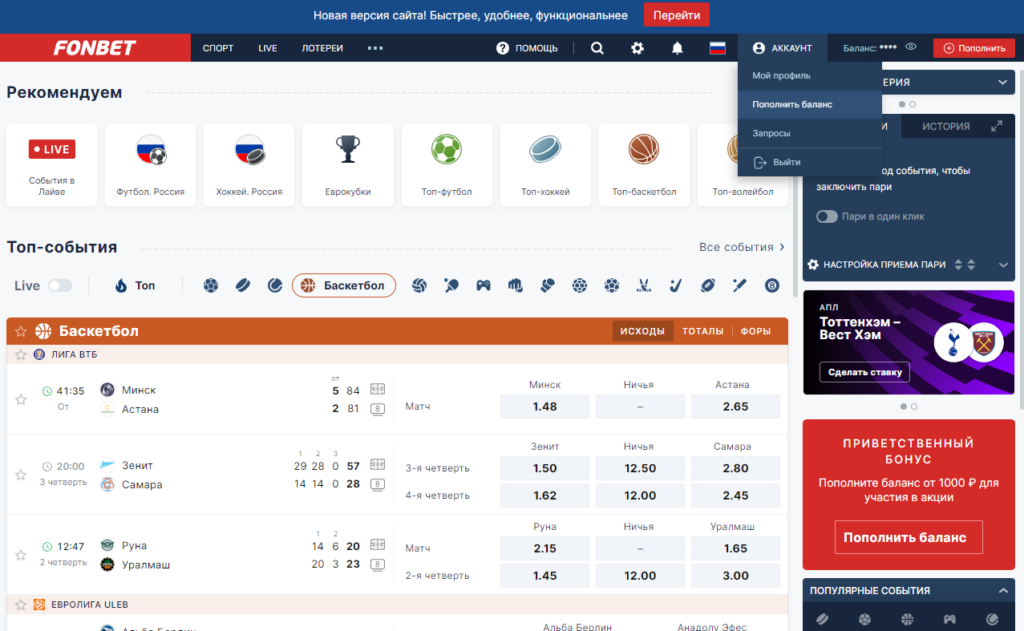The width and height of the screenshot is (1024, 631).
Task: Switch to the История tab
Action: (x=946, y=126)
